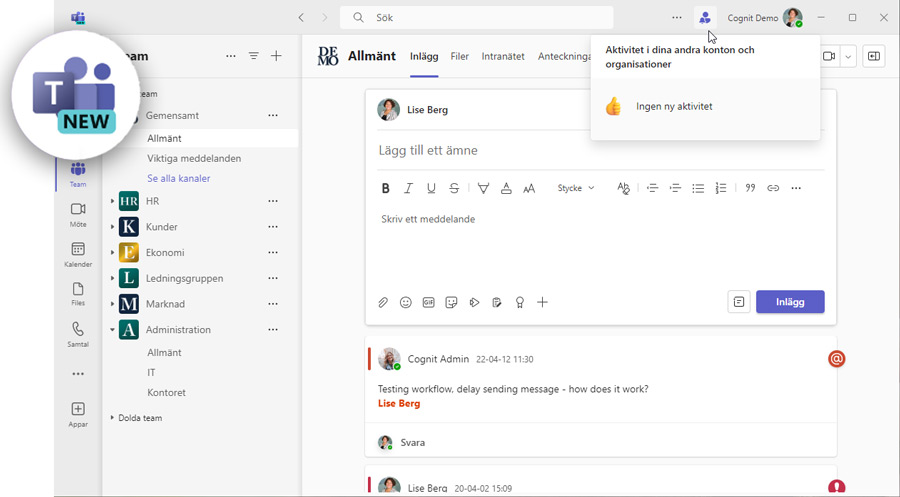Click the quote formatting icon
The image size is (900, 497).
point(750,188)
